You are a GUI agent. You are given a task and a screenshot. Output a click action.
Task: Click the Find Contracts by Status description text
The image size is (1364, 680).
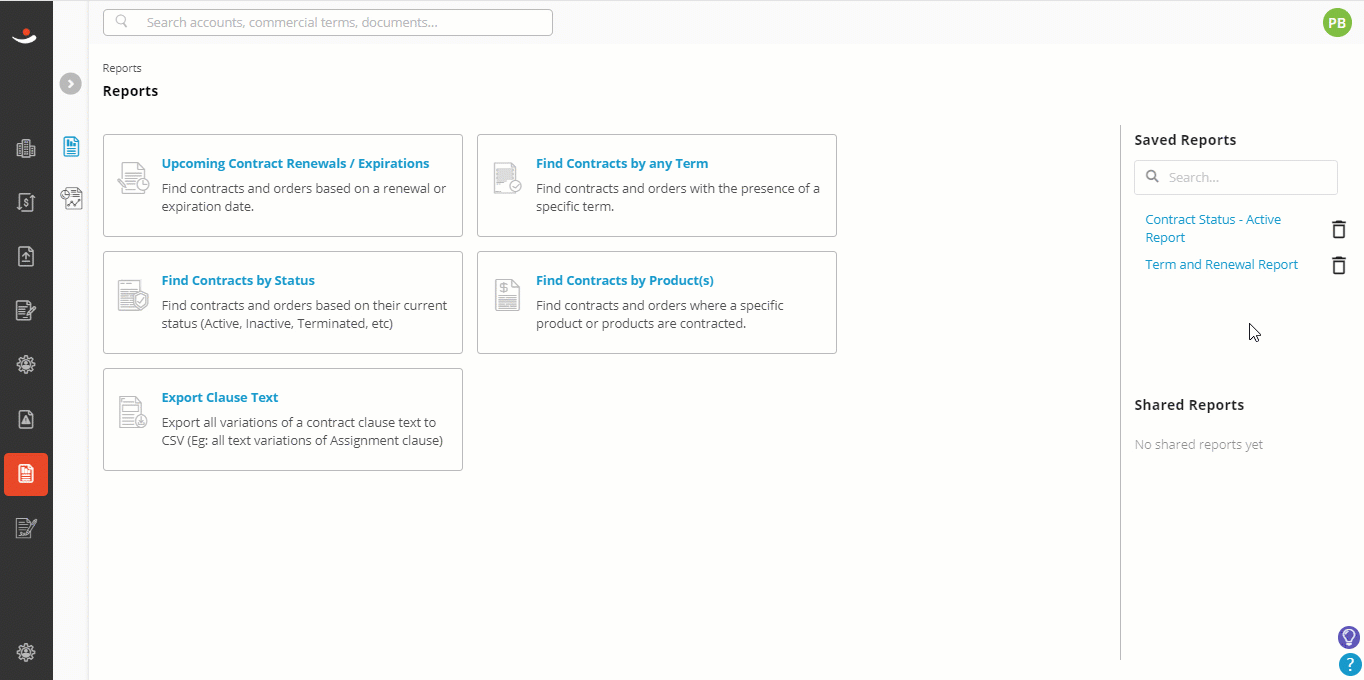(x=304, y=314)
